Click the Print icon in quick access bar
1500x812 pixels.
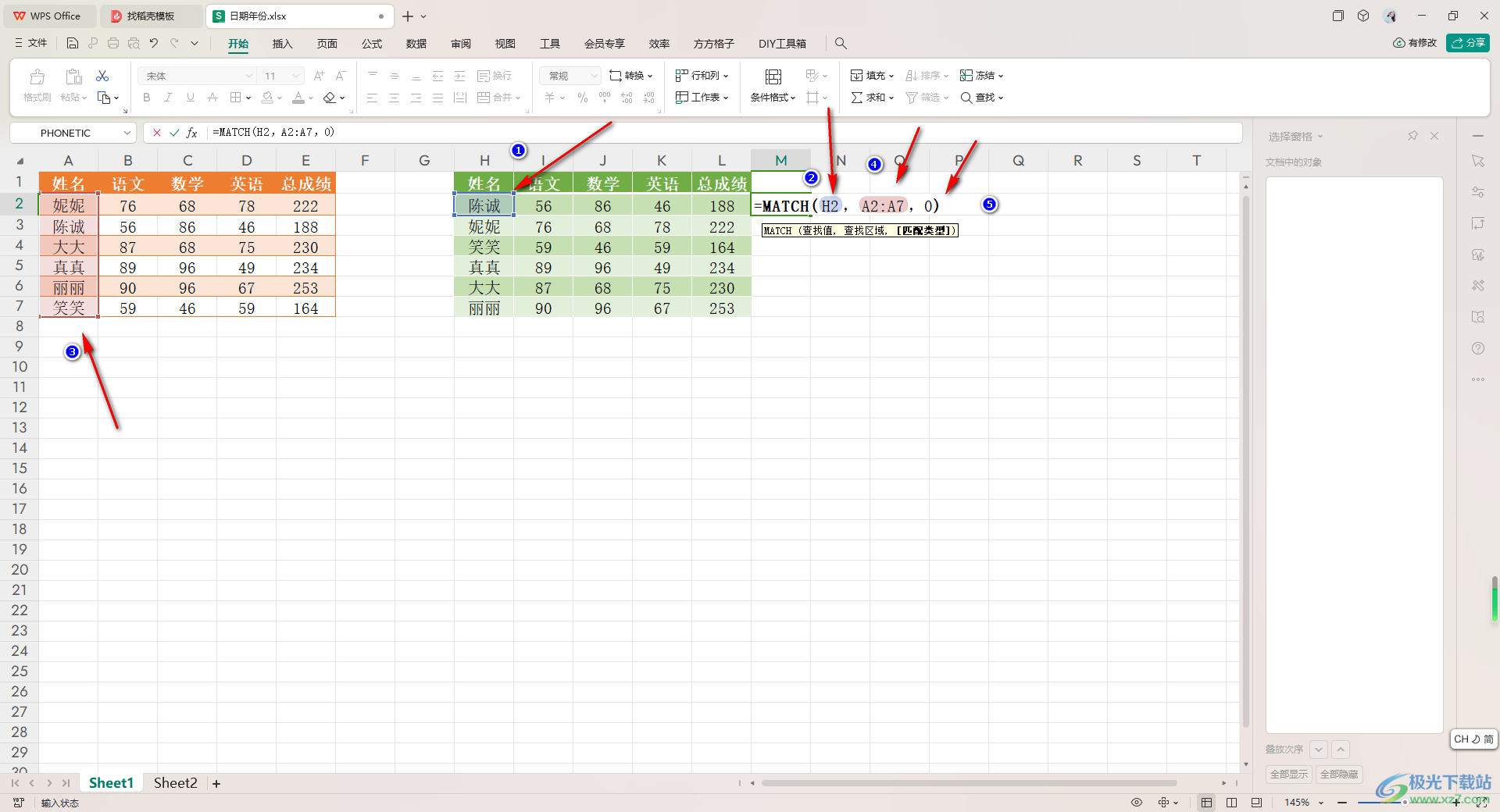(x=113, y=43)
